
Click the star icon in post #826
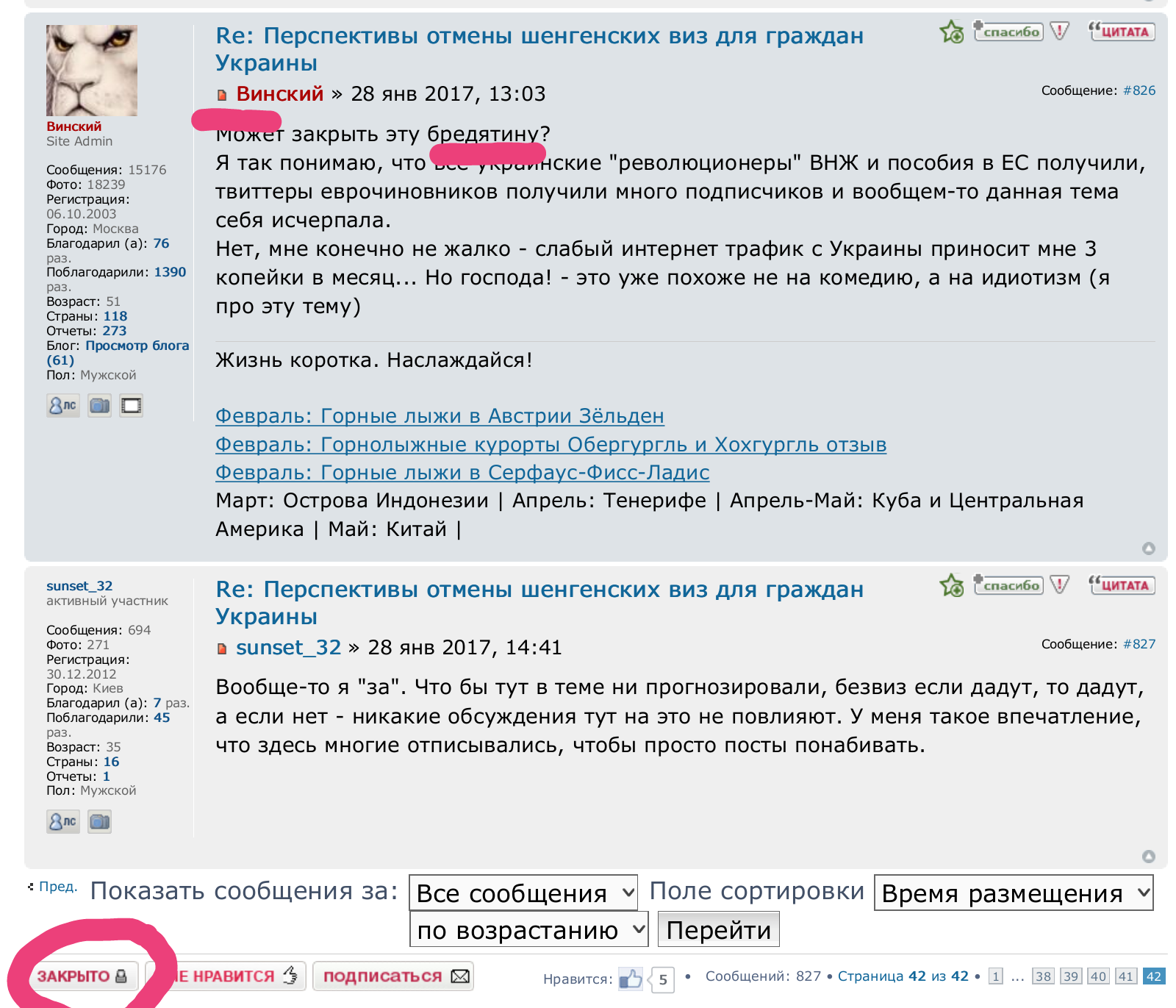tap(952, 32)
